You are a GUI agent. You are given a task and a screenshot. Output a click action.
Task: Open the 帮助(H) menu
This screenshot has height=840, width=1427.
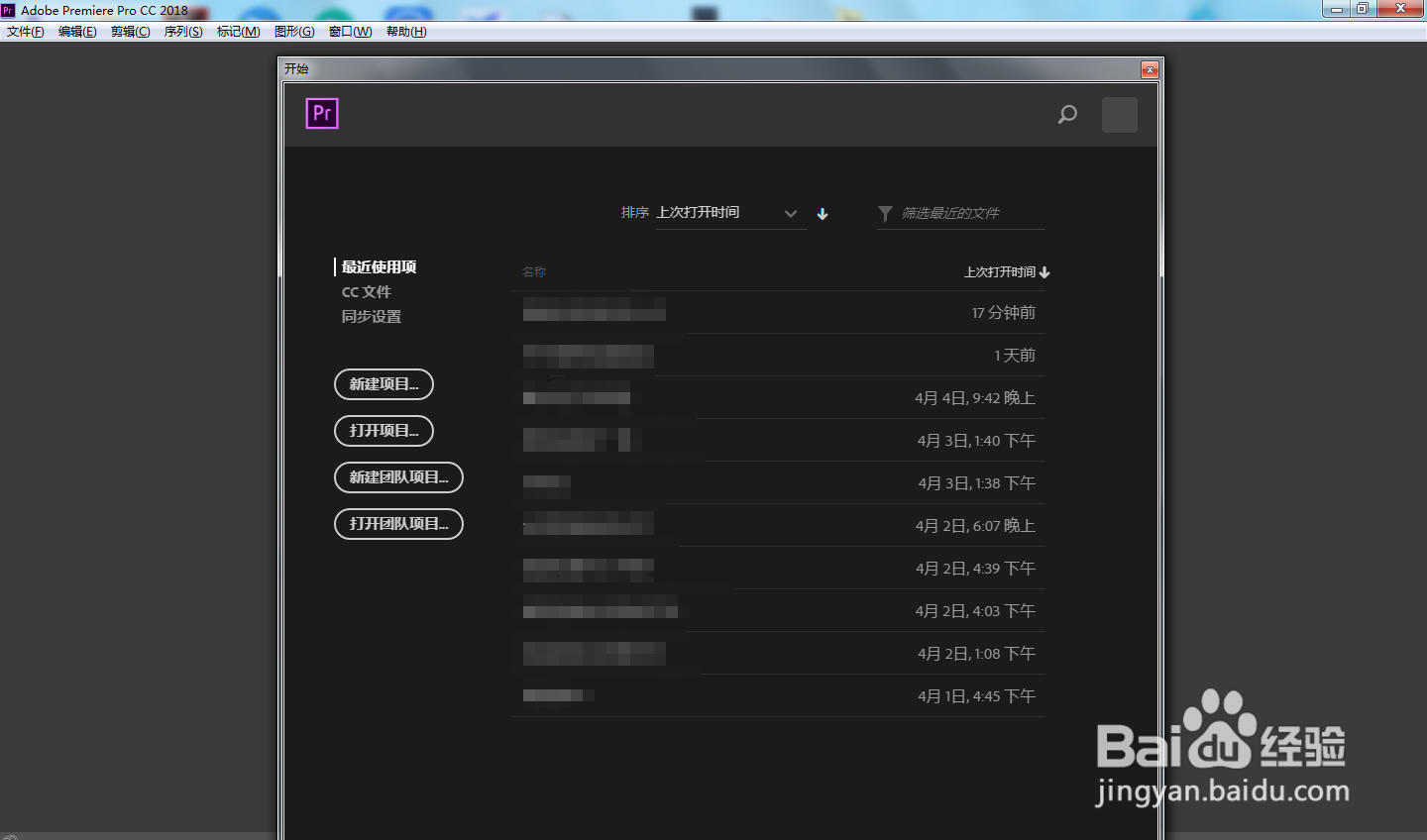click(x=406, y=32)
